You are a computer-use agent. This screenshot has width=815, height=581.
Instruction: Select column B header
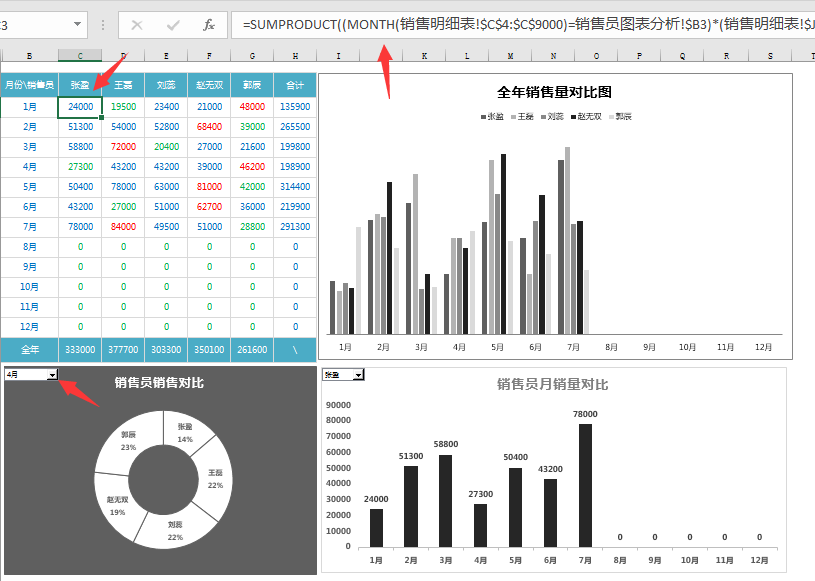pos(29,56)
